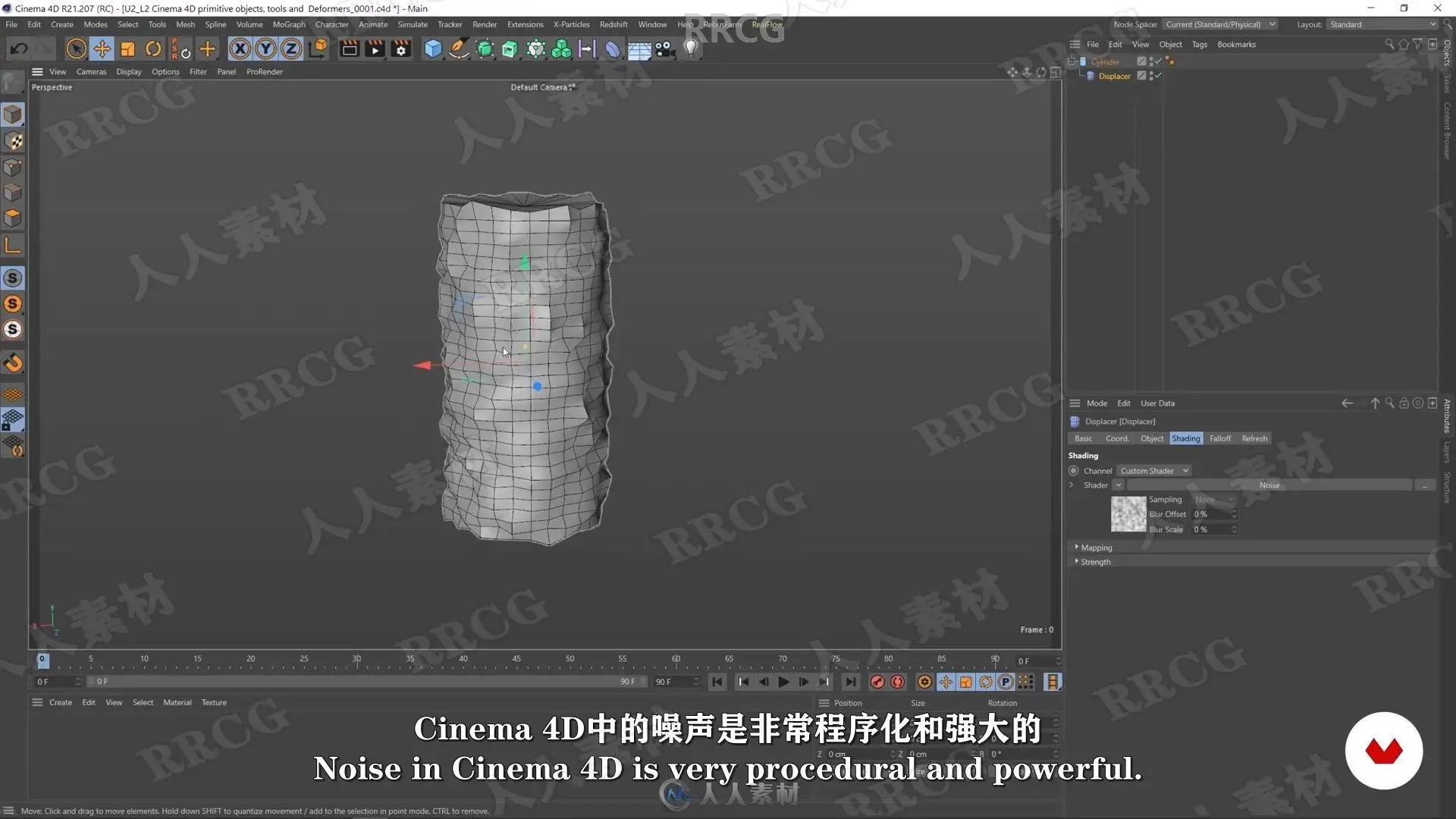Click the preview range bar showing 90 F
This screenshot has width=1456, height=819.
pyautogui.click(x=366, y=682)
